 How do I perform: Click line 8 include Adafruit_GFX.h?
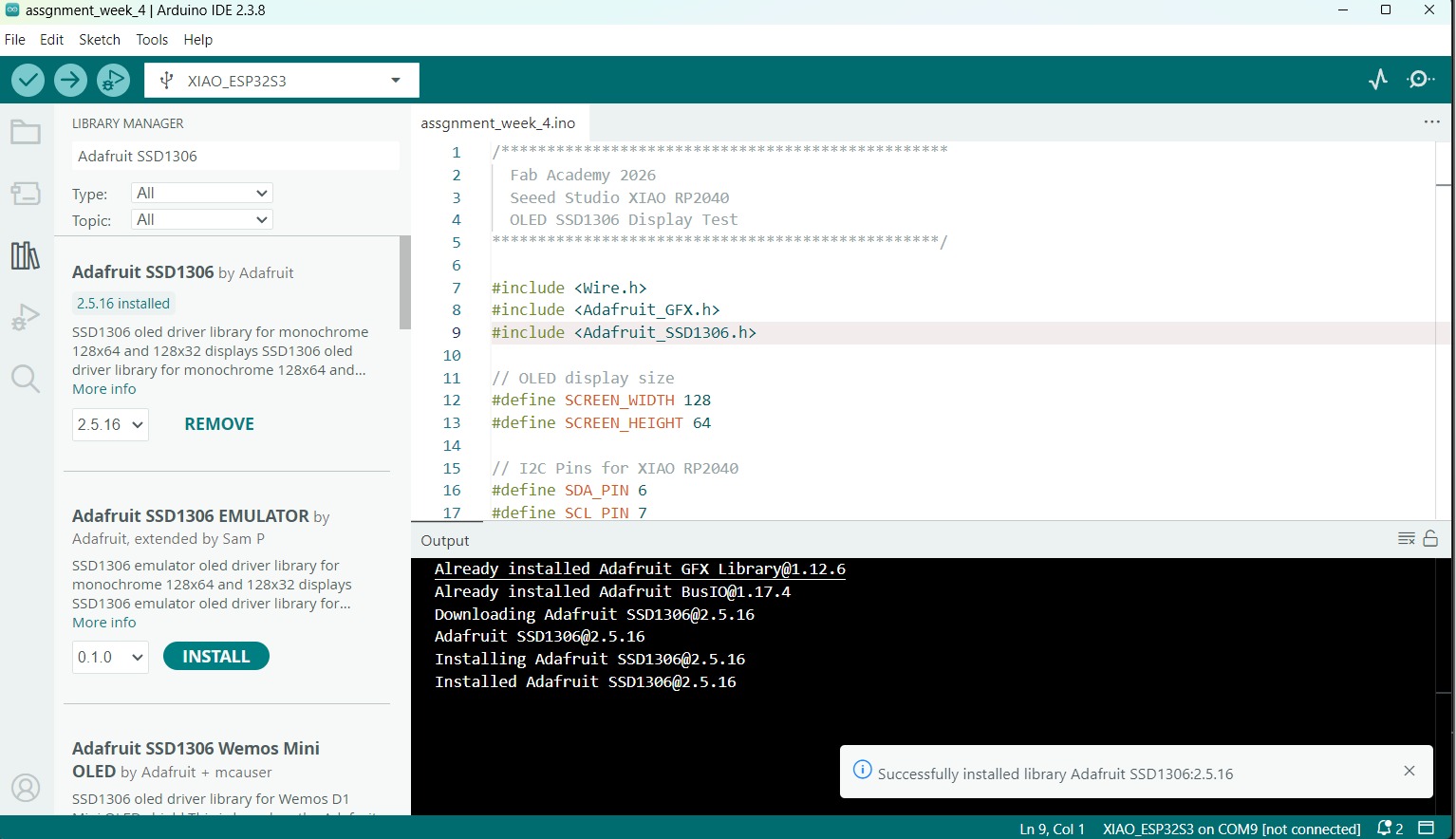click(x=606, y=310)
